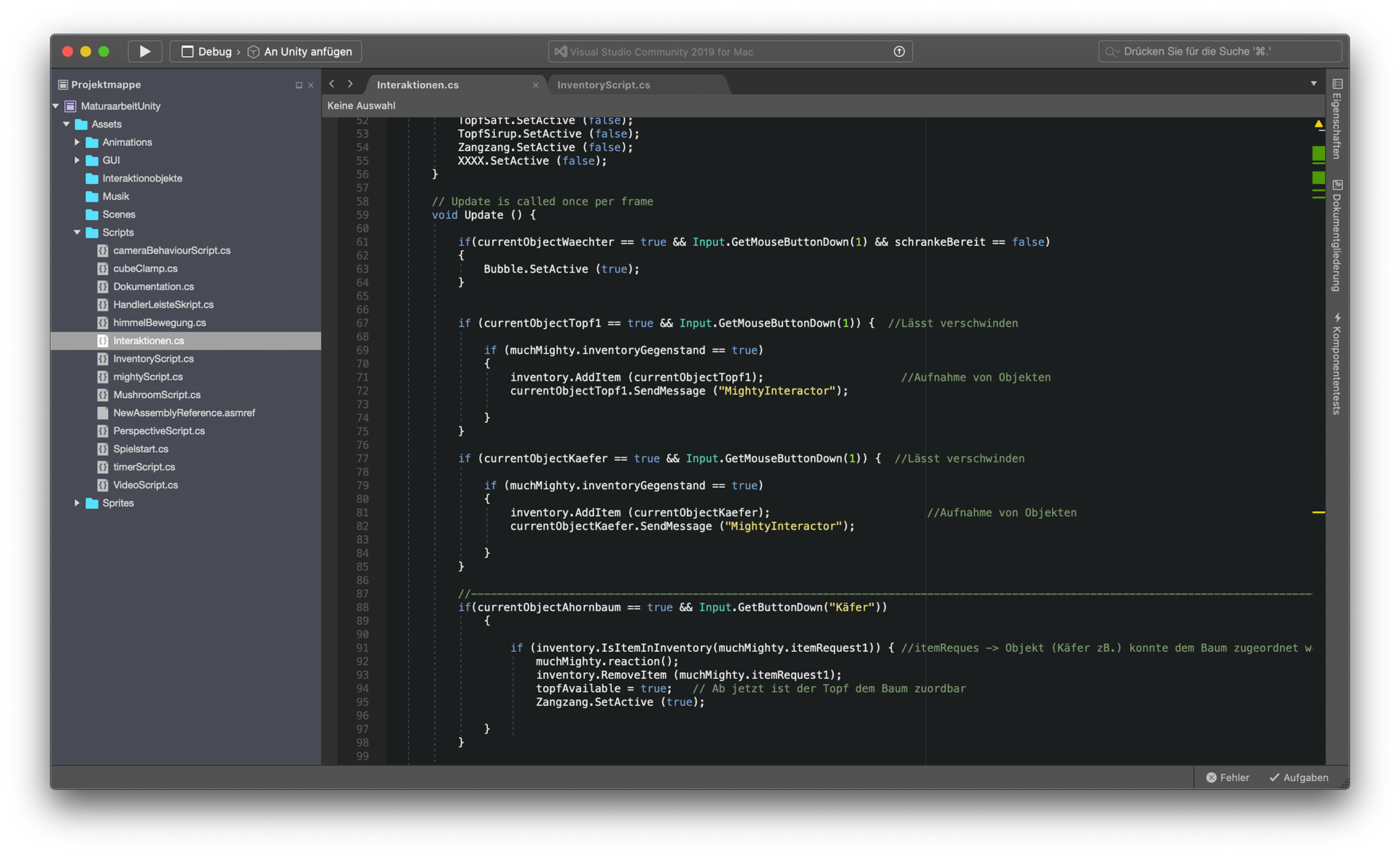Dock the Projektmappe panel icon
The image size is (1400, 856).
click(x=298, y=85)
